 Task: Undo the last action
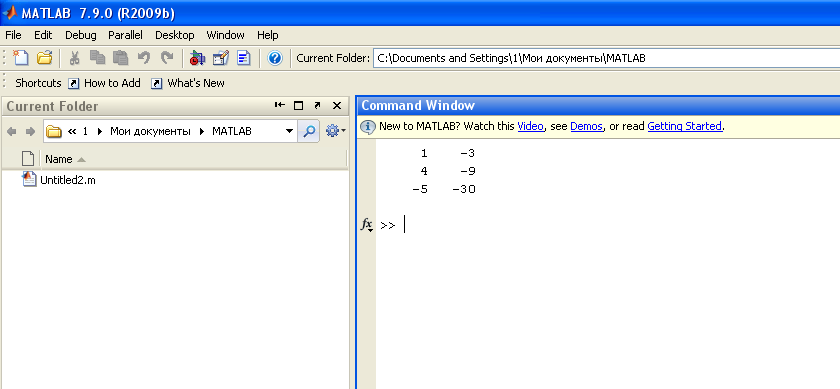[x=144, y=57]
